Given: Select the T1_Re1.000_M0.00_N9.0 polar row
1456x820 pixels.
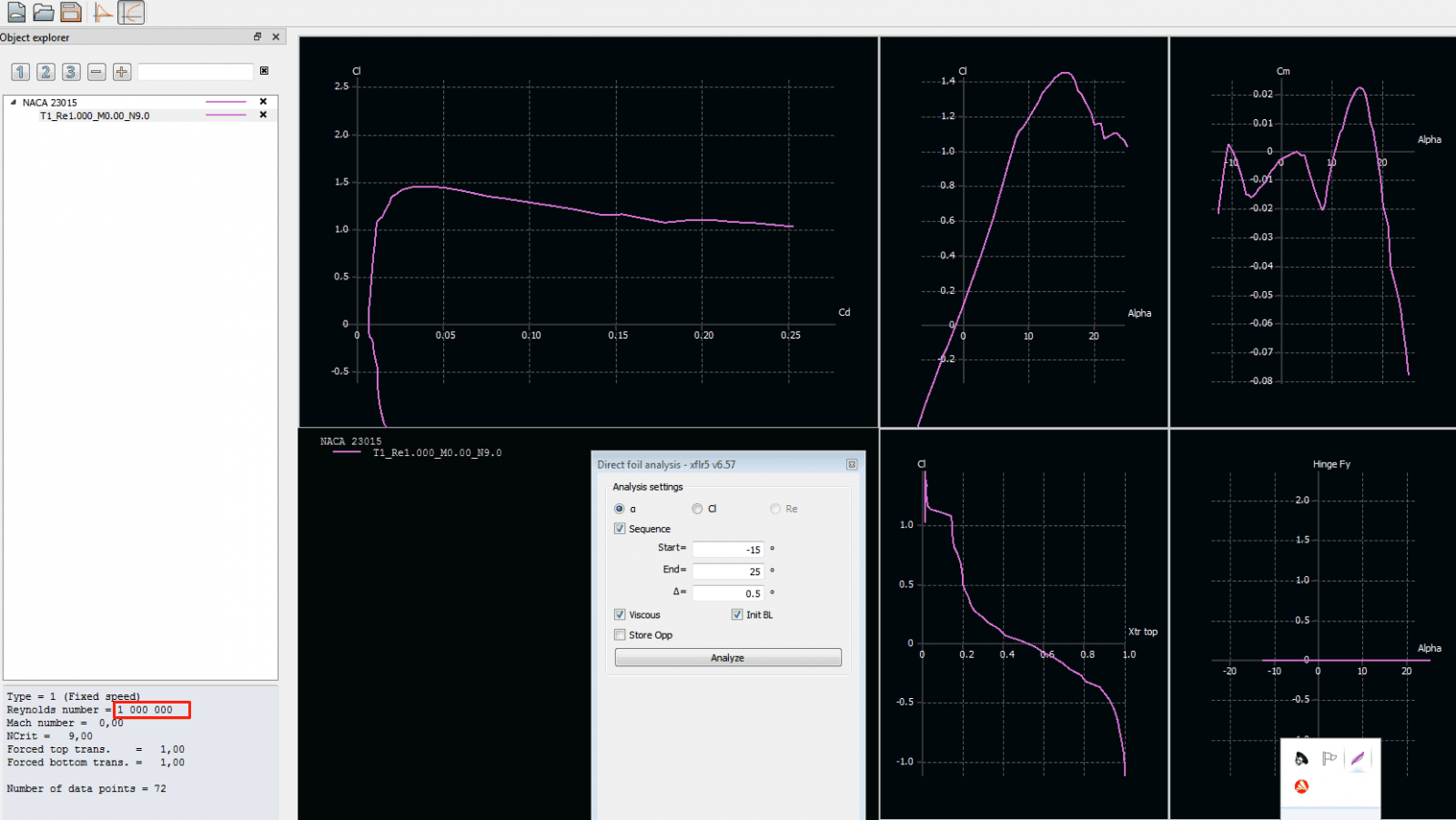Looking at the screenshot, I should [141, 116].
